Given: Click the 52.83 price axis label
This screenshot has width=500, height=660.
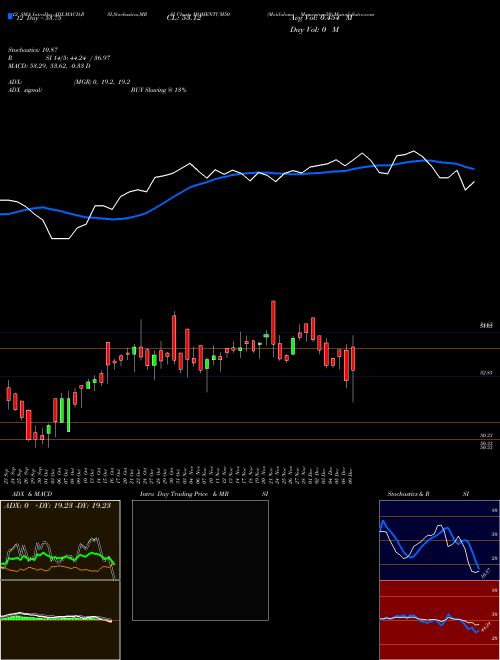Looking at the screenshot, I should click(487, 373).
